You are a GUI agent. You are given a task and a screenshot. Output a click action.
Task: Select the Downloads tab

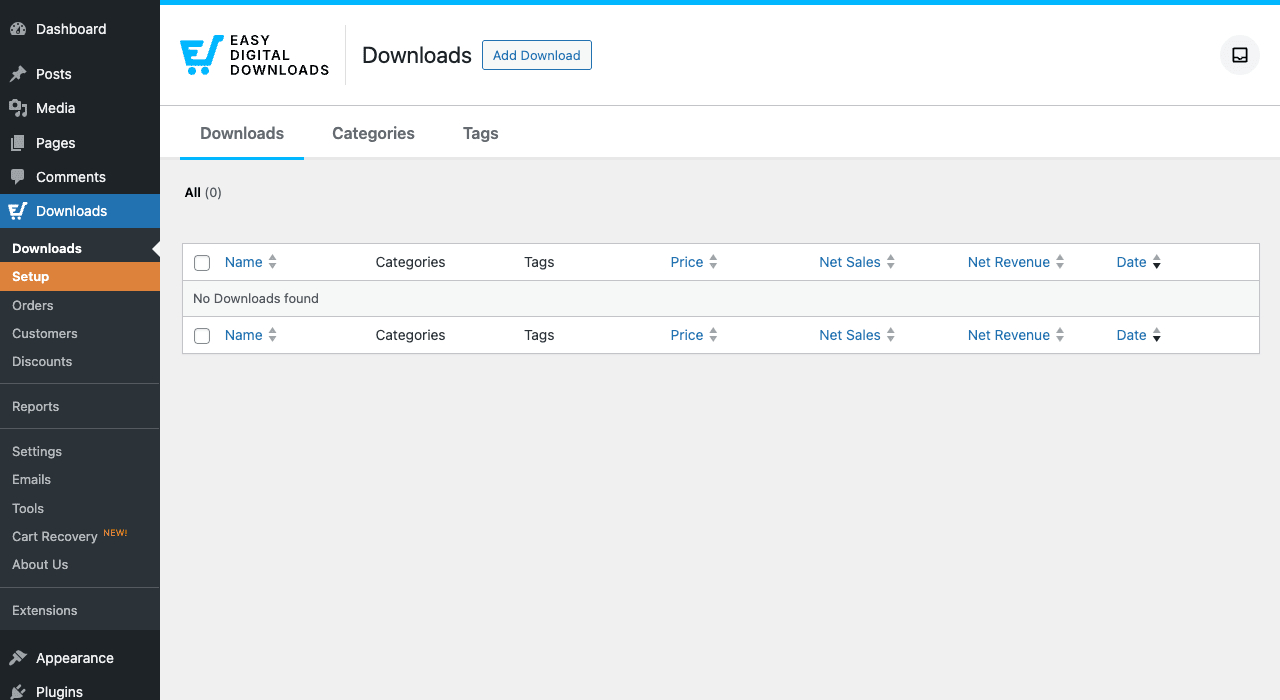242,133
